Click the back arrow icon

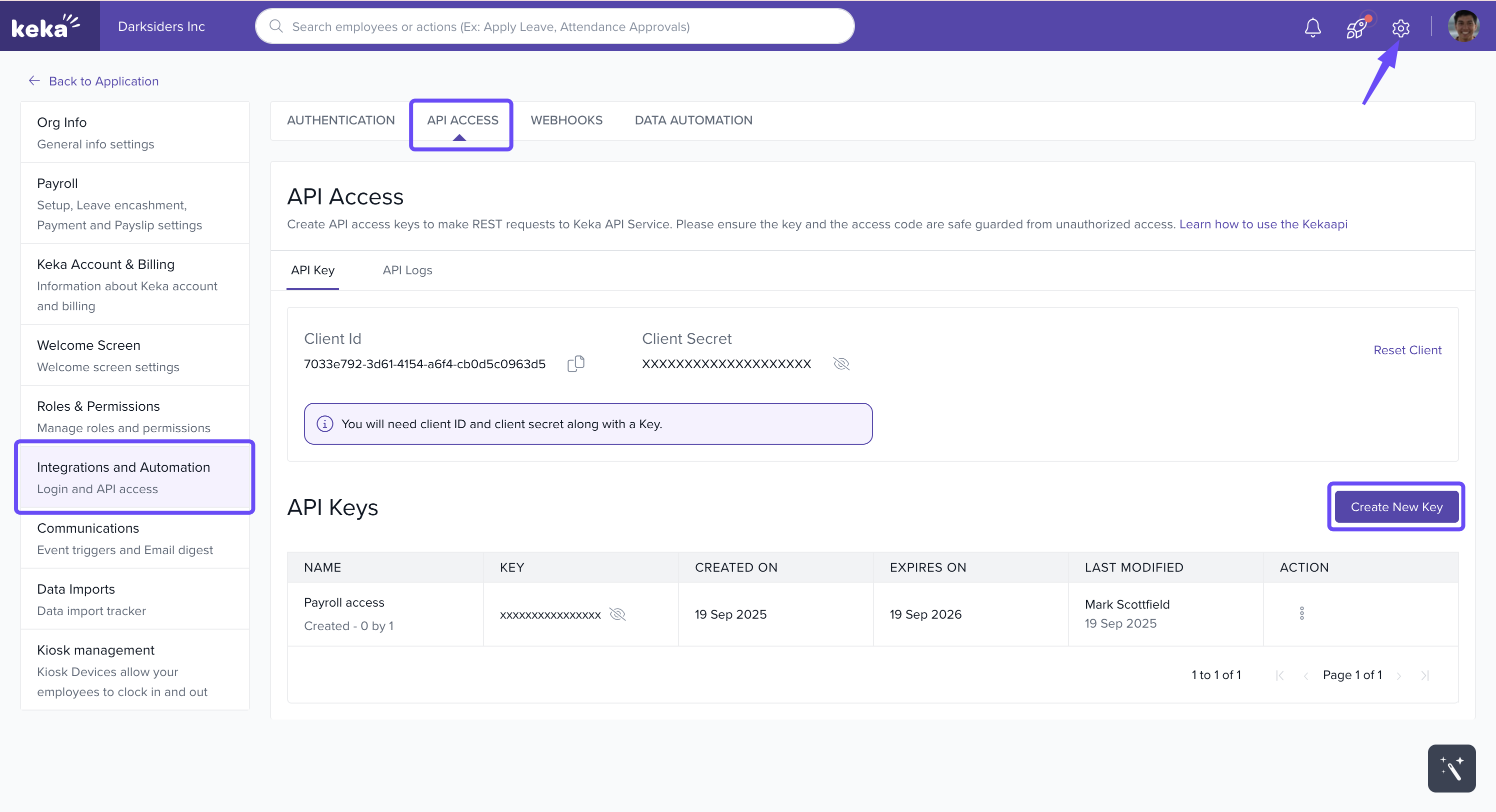click(34, 80)
